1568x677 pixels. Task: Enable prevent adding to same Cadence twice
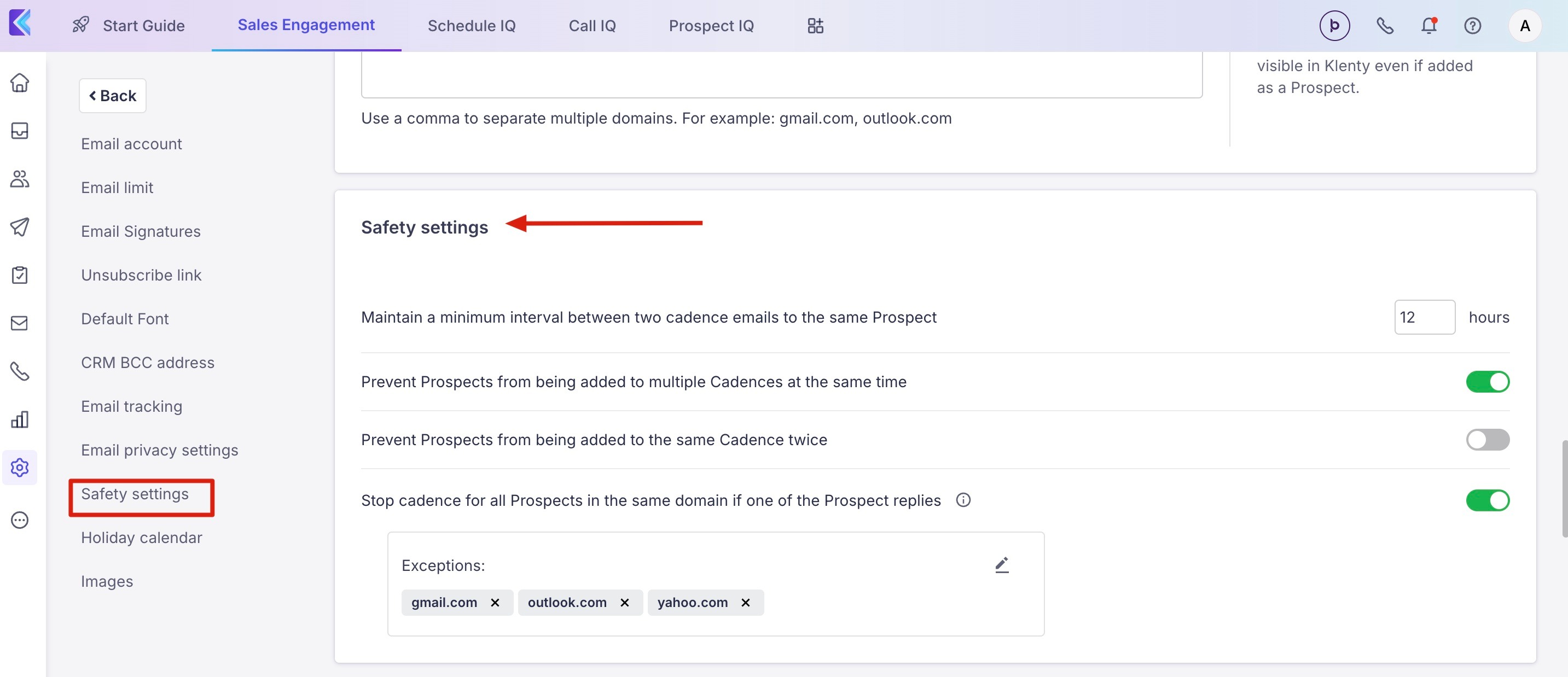tap(1487, 440)
